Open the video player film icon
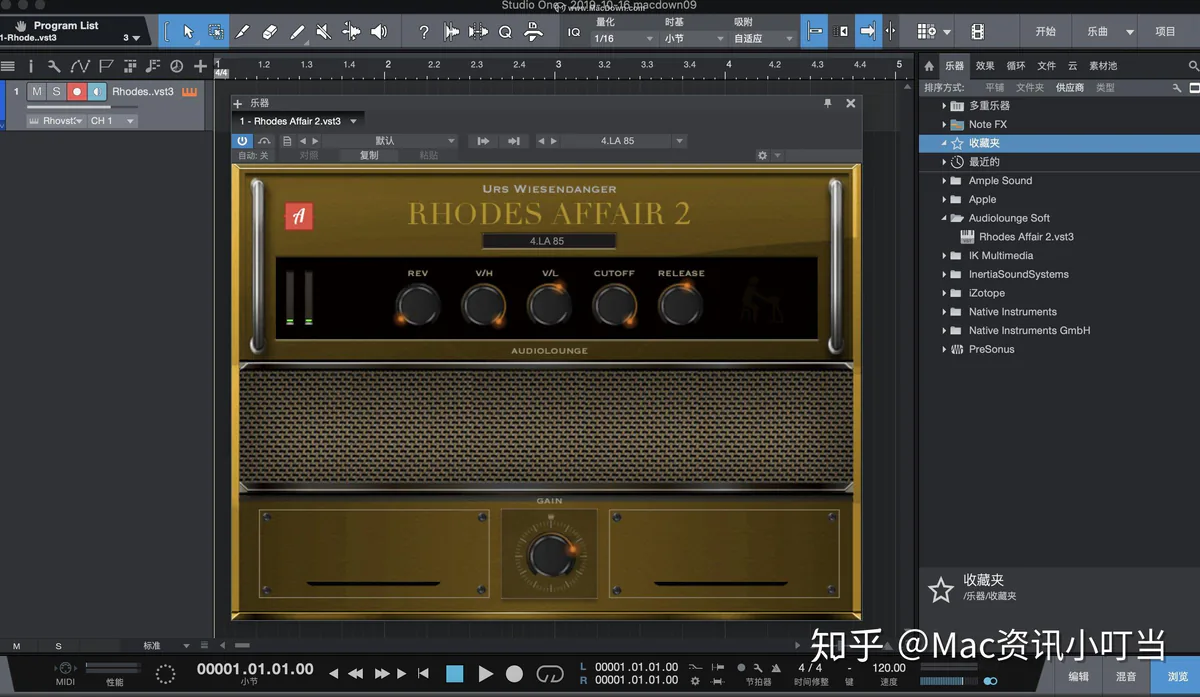 point(977,32)
